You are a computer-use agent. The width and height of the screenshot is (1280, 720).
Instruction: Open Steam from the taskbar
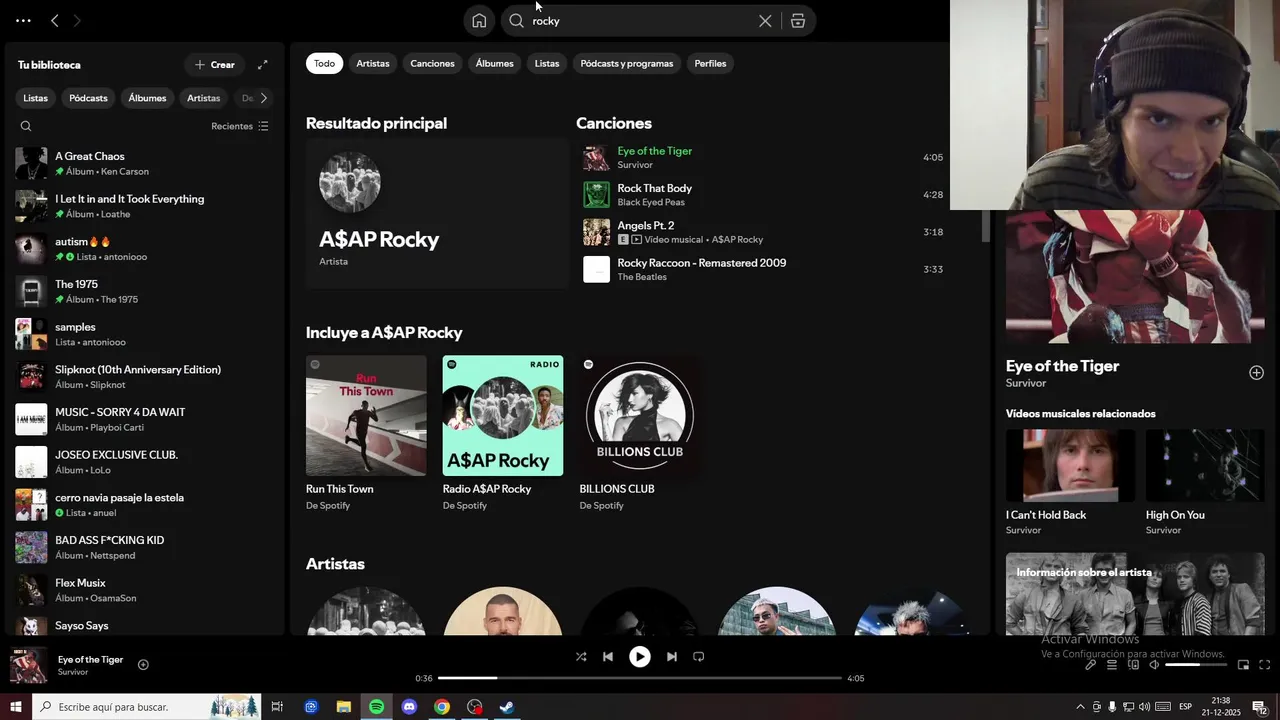[507, 707]
